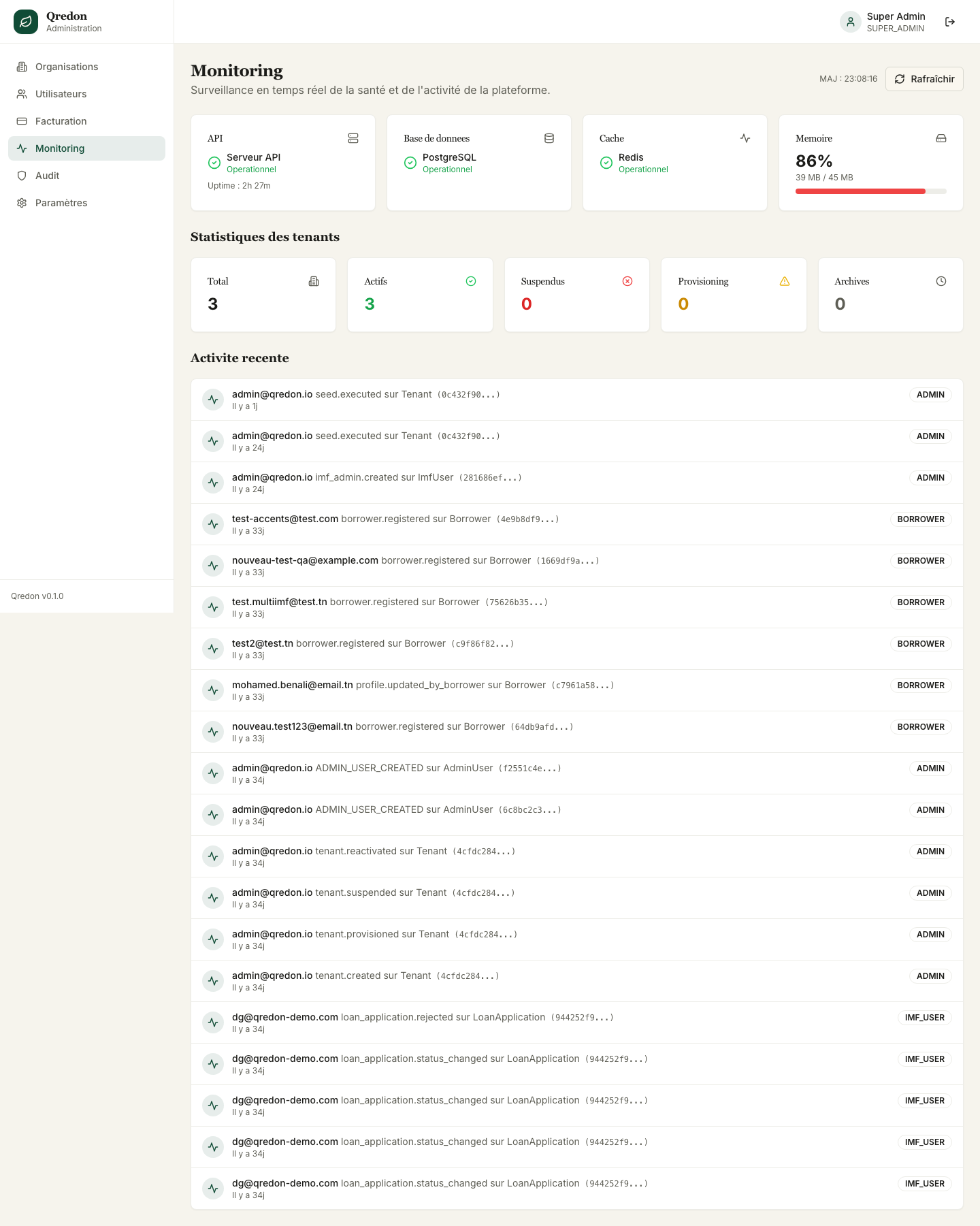The height and width of the screenshot is (1226, 980).
Task: Click the Facturation credit card icon
Action: tap(22, 121)
